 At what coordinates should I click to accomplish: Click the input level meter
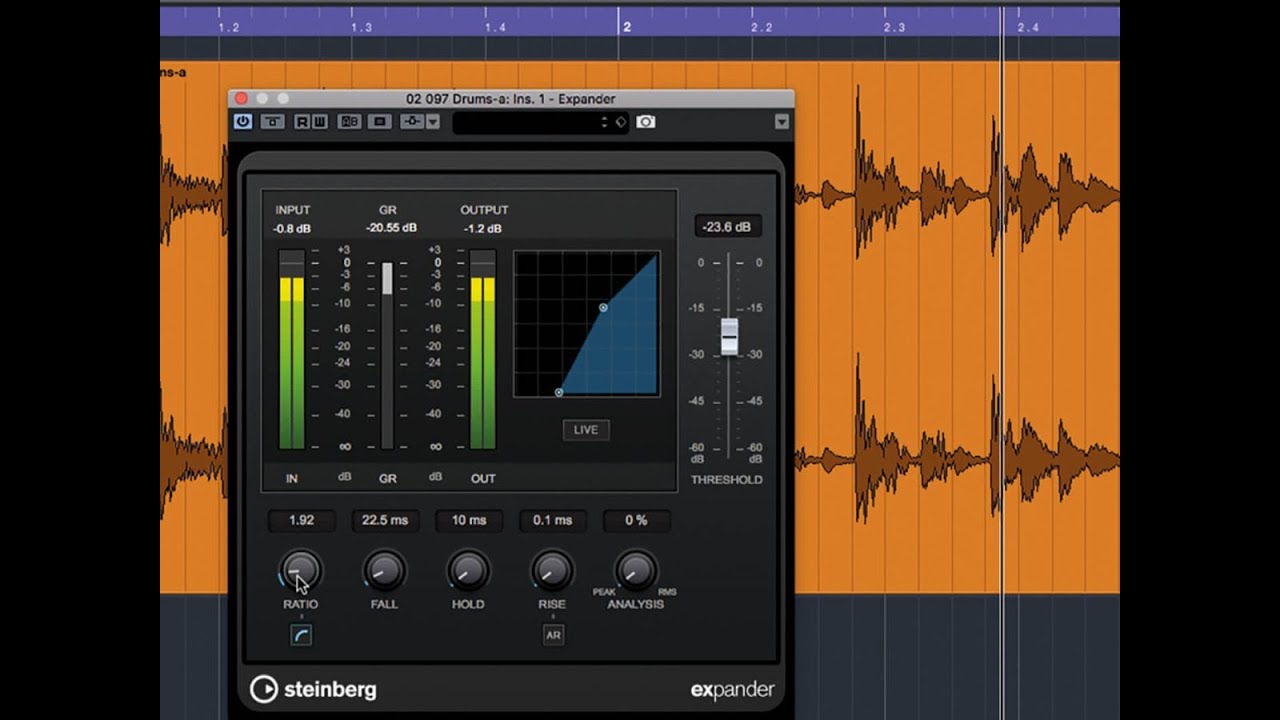[x=291, y=350]
